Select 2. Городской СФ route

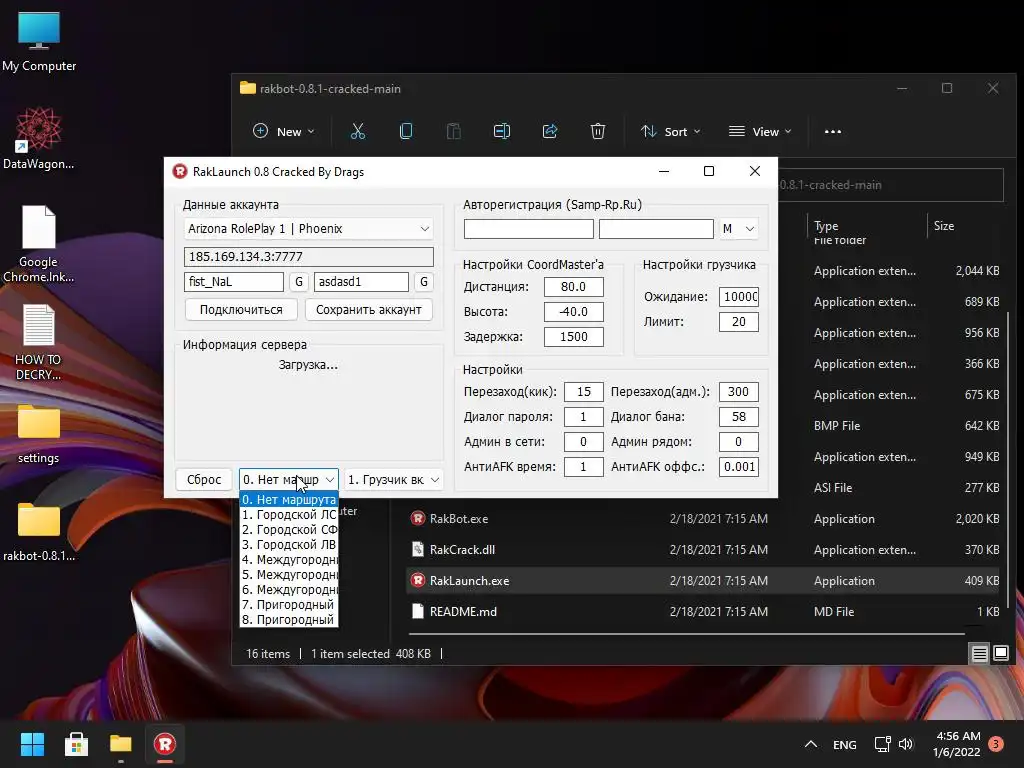click(x=289, y=530)
